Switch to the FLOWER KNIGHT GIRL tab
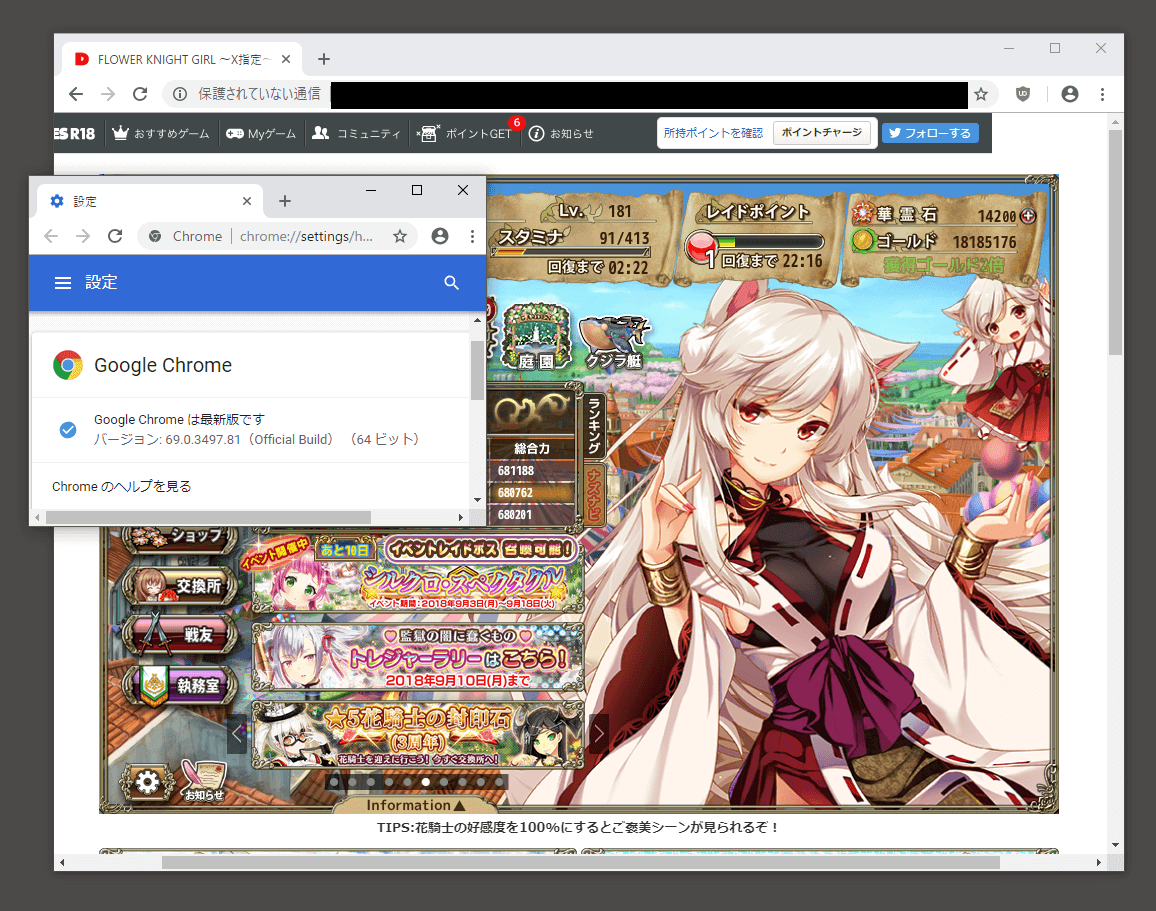This screenshot has width=1156, height=911. (x=182, y=59)
